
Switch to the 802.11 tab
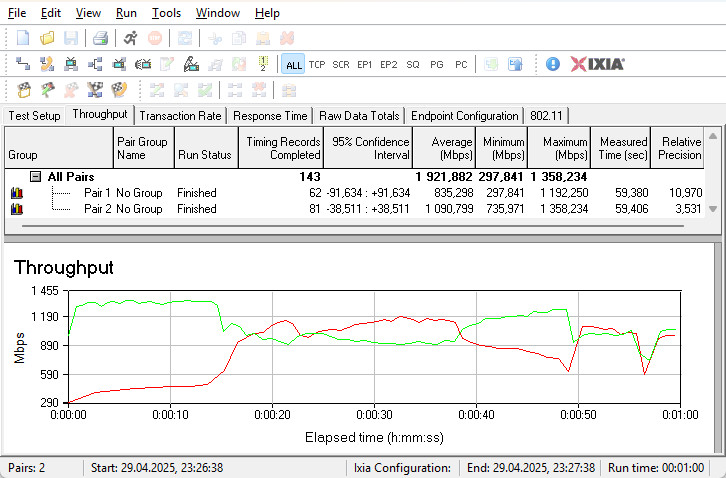coord(546,116)
